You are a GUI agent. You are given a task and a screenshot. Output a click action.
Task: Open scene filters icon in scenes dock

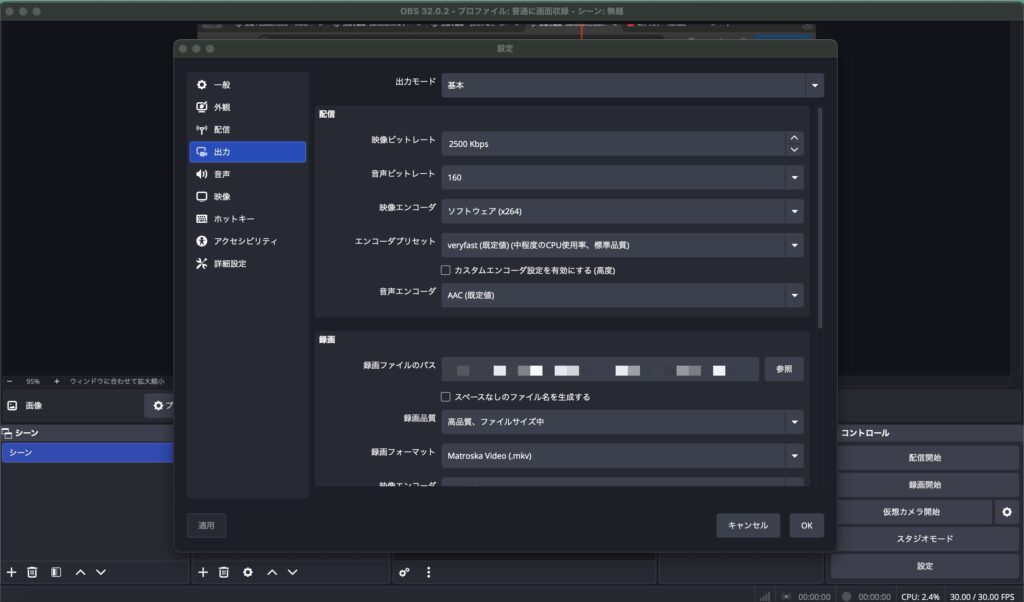[x=56, y=572]
